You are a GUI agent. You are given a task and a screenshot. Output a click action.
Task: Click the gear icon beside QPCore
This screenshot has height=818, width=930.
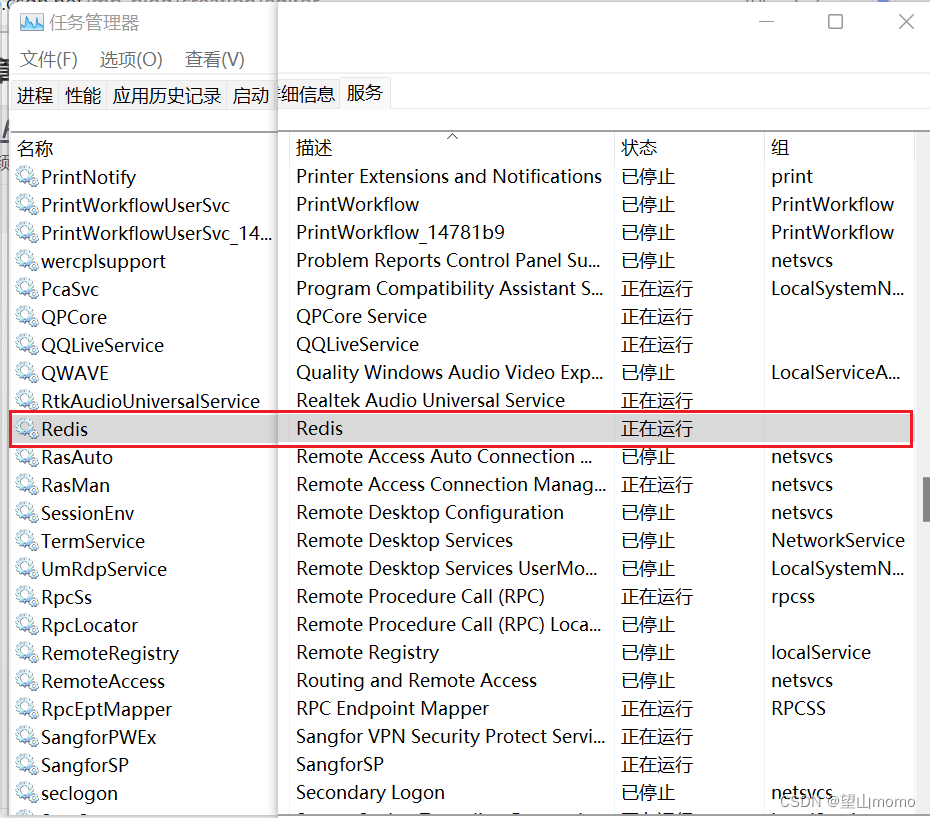click(27, 317)
